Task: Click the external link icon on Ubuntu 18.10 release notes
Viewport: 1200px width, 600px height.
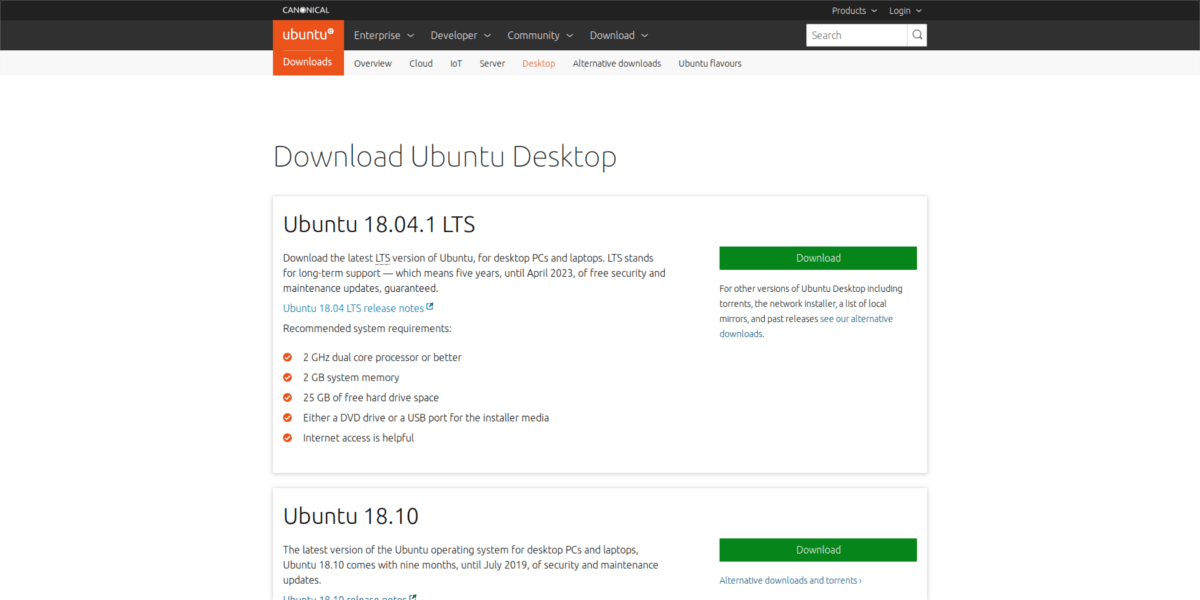Action: click(x=413, y=597)
